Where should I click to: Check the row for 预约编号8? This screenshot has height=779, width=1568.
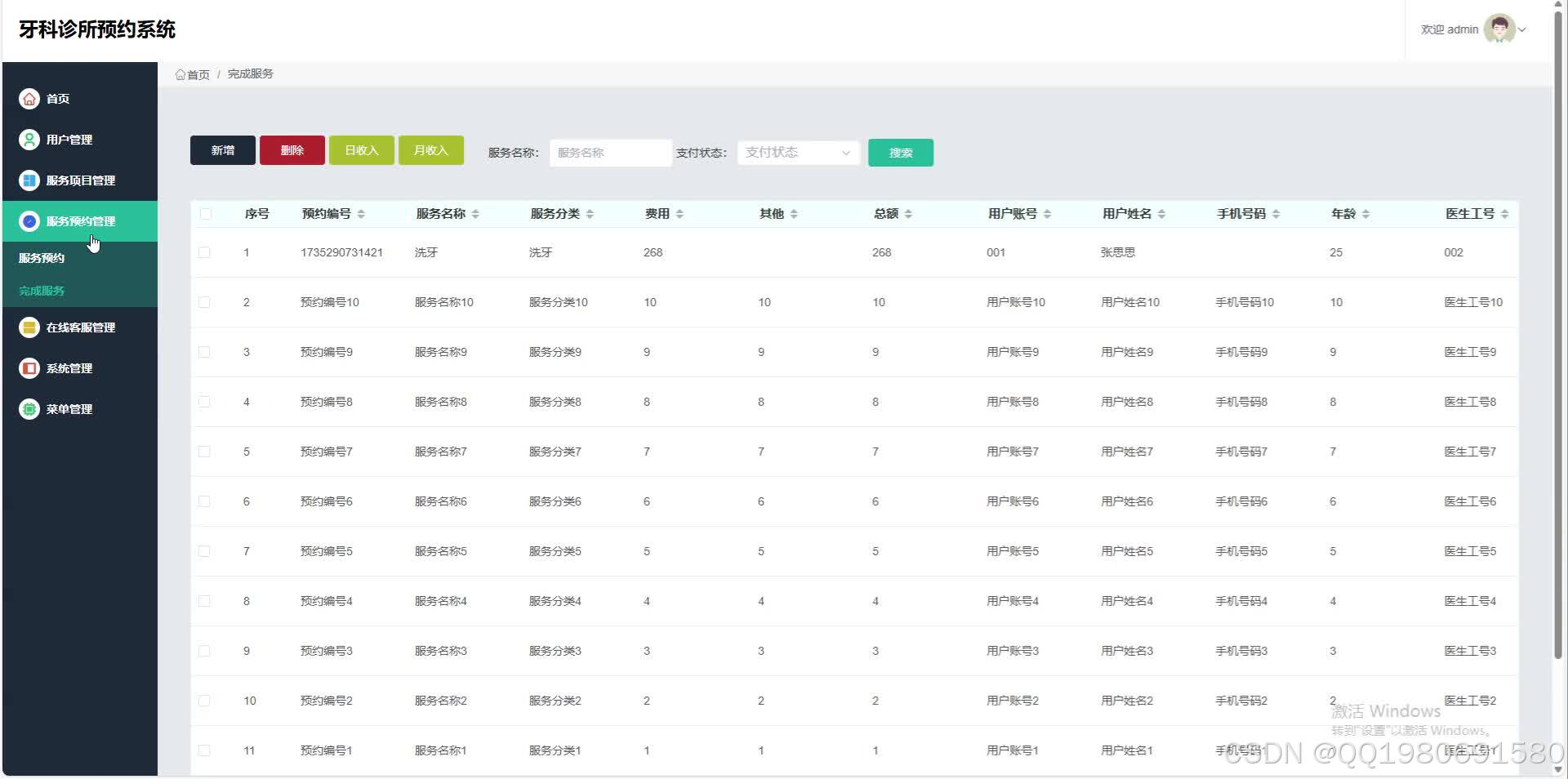(204, 402)
